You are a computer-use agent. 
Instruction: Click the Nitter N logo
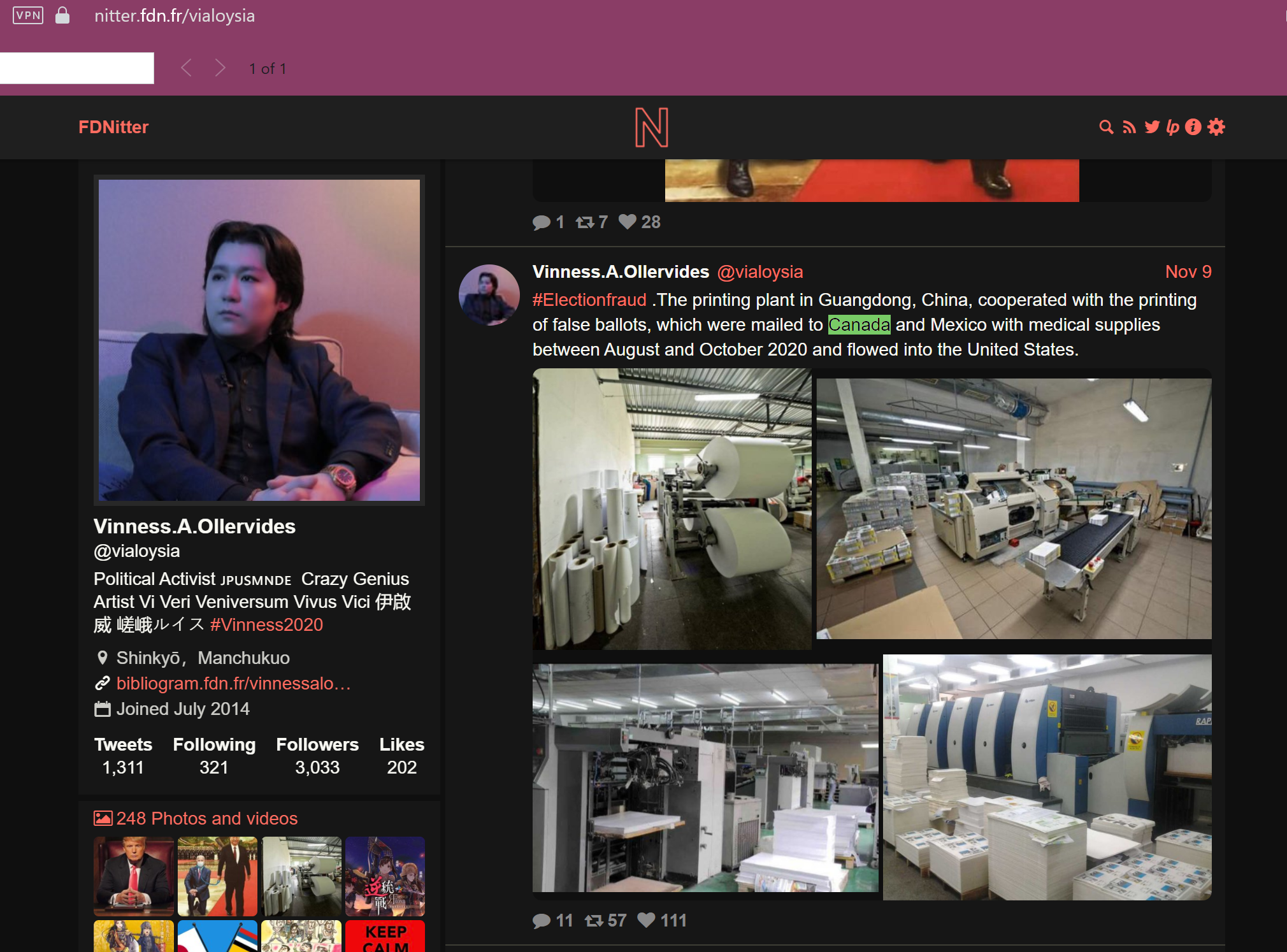(652, 127)
